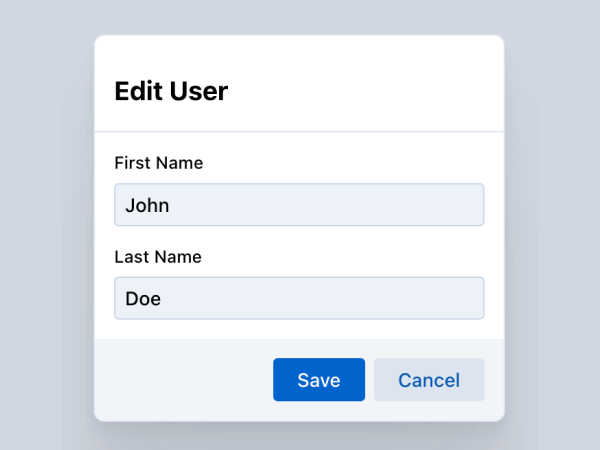
Task: Click blank header area right of Edit User
Action: 380,90
